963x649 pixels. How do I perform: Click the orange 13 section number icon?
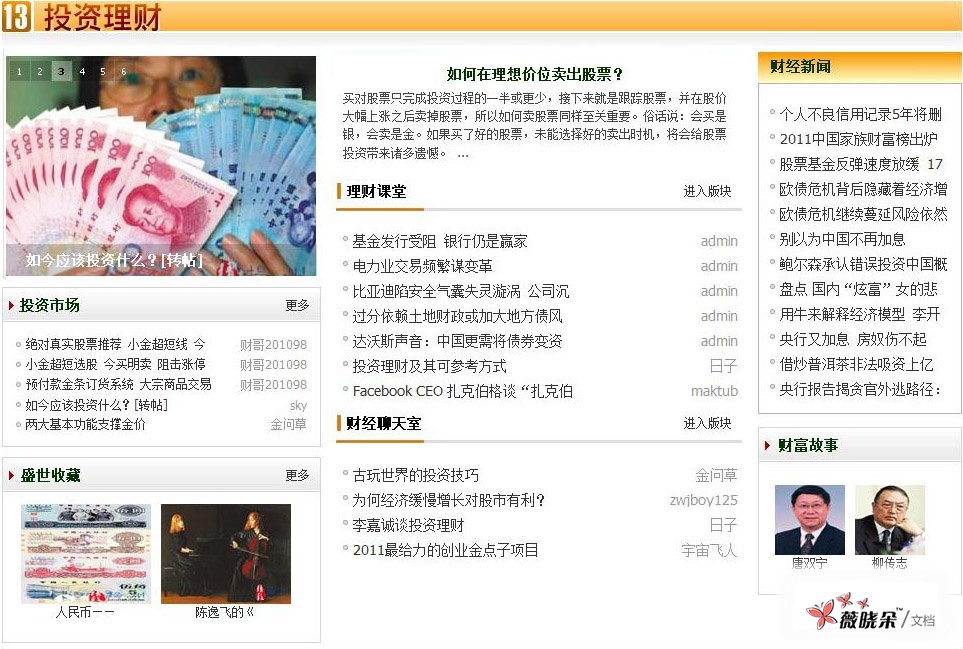(17, 16)
